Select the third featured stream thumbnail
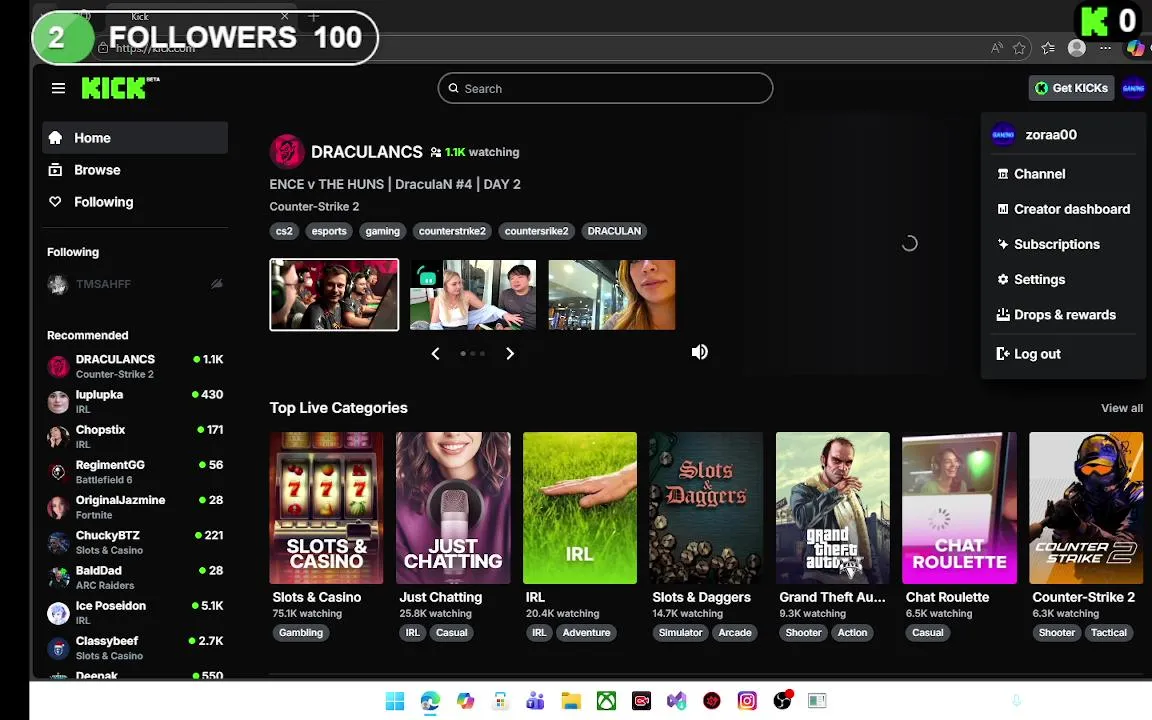The image size is (1152, 720). pyautogui.click(x=612, y=295)
